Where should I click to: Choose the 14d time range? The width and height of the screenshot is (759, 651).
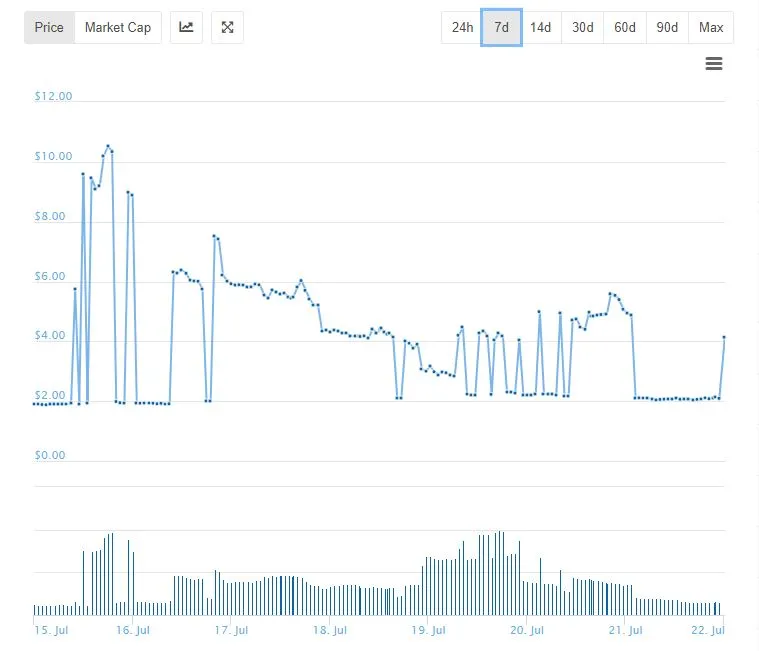pyautogui.click(x=541, y=28)
